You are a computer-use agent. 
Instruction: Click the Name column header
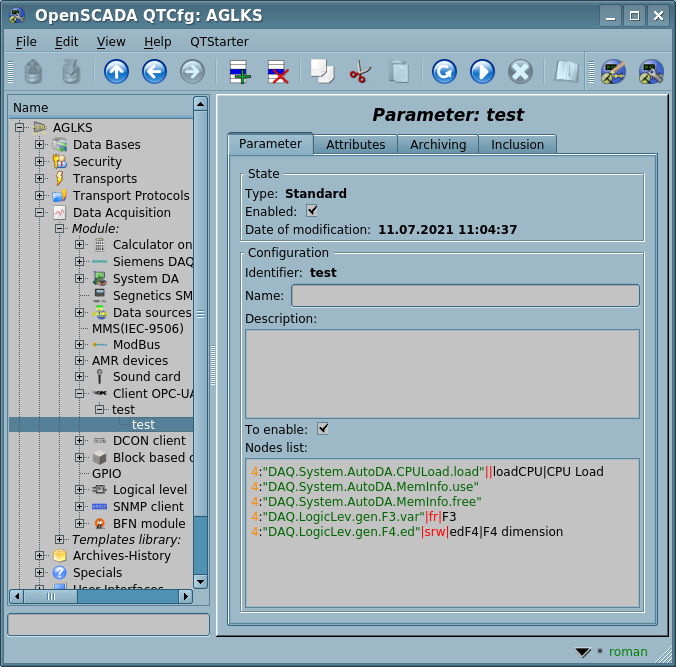pyautogui.click(x=101, y=107)
